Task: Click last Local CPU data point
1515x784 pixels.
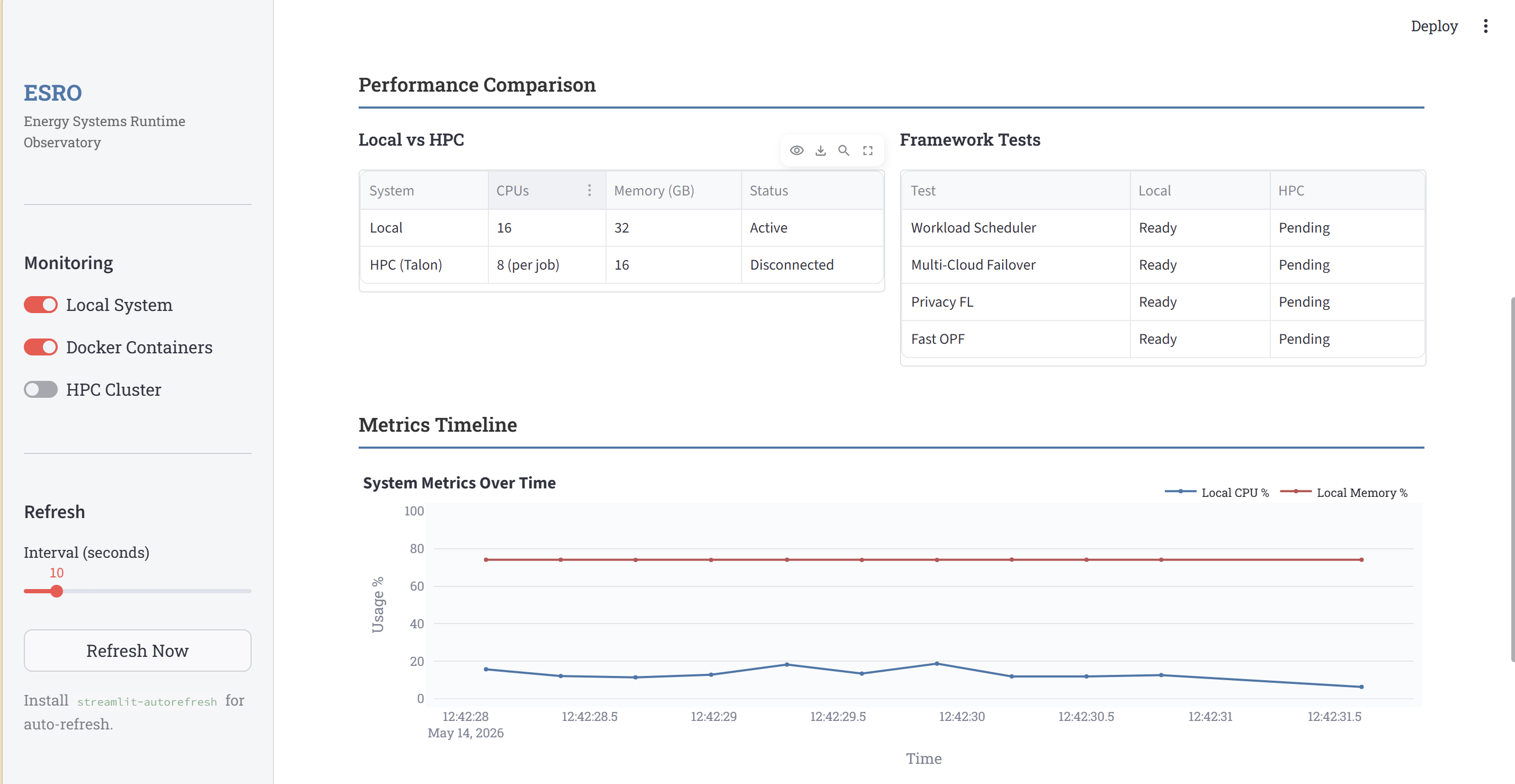Action: pos(1361,687)
